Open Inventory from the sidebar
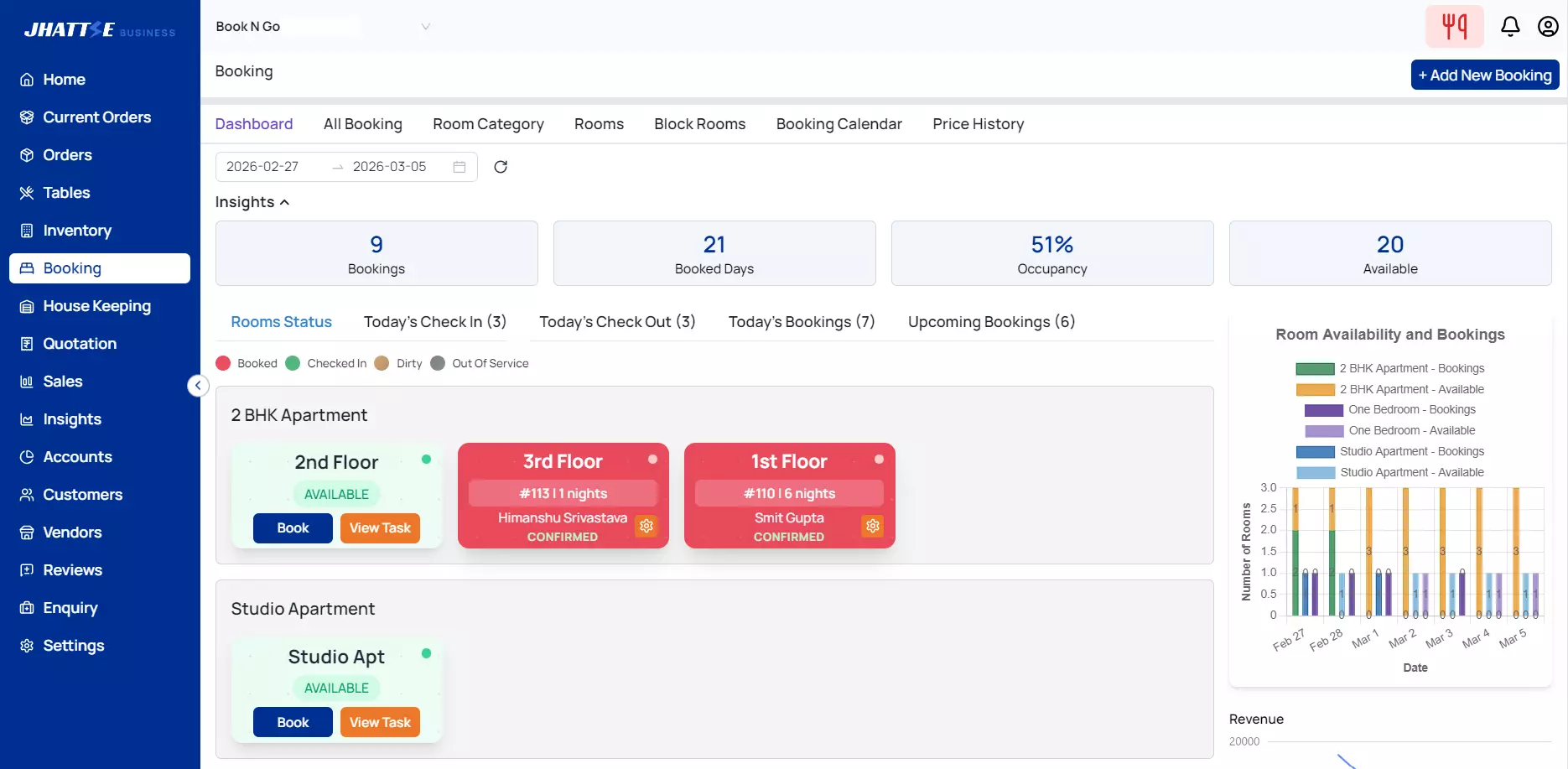Viewport: 1568px width, 769px height. tap(26, 231)
